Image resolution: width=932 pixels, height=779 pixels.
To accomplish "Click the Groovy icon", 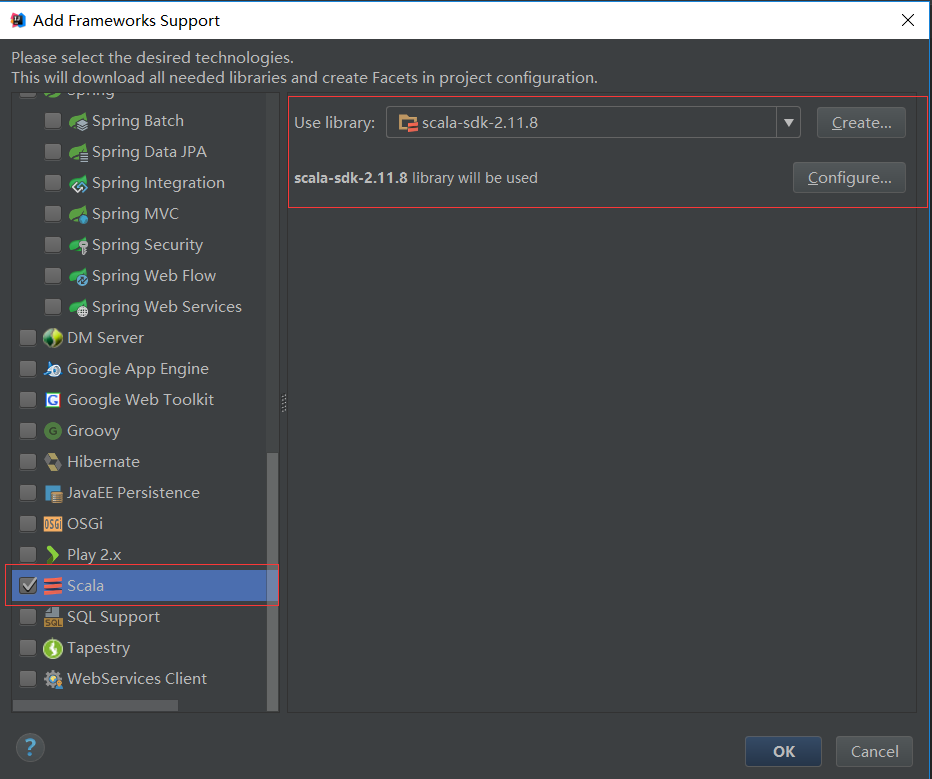I will 53,431.
